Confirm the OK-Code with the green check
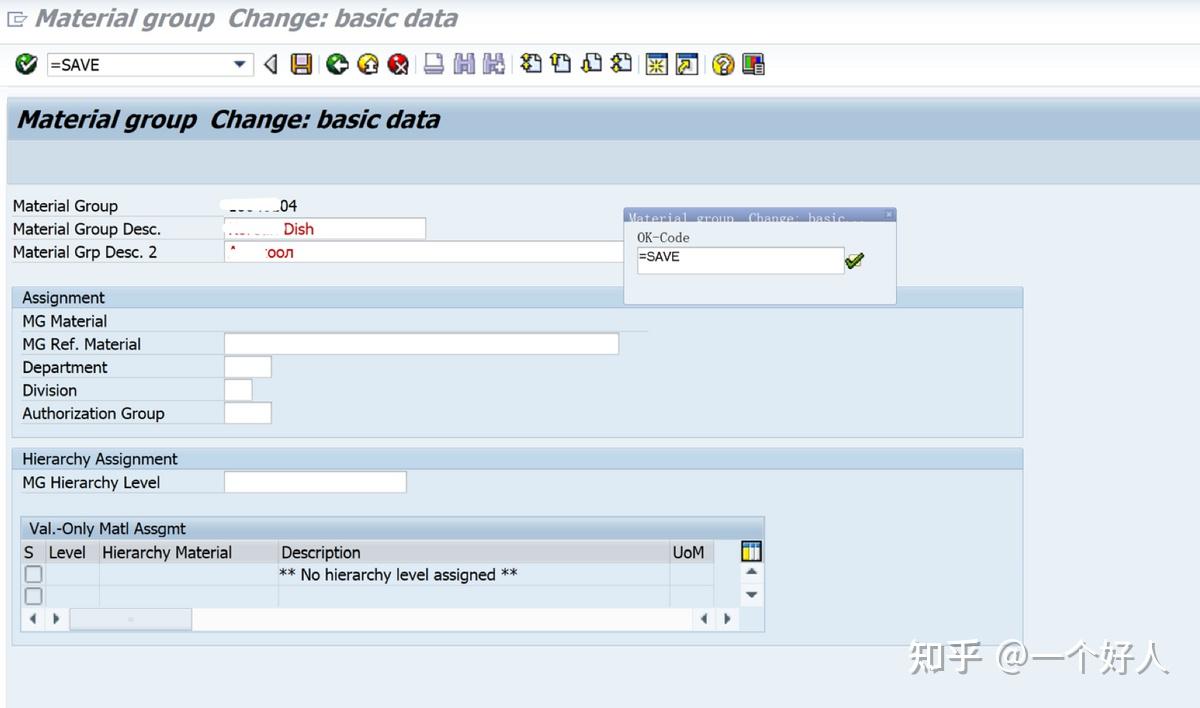 click(855, 260)
